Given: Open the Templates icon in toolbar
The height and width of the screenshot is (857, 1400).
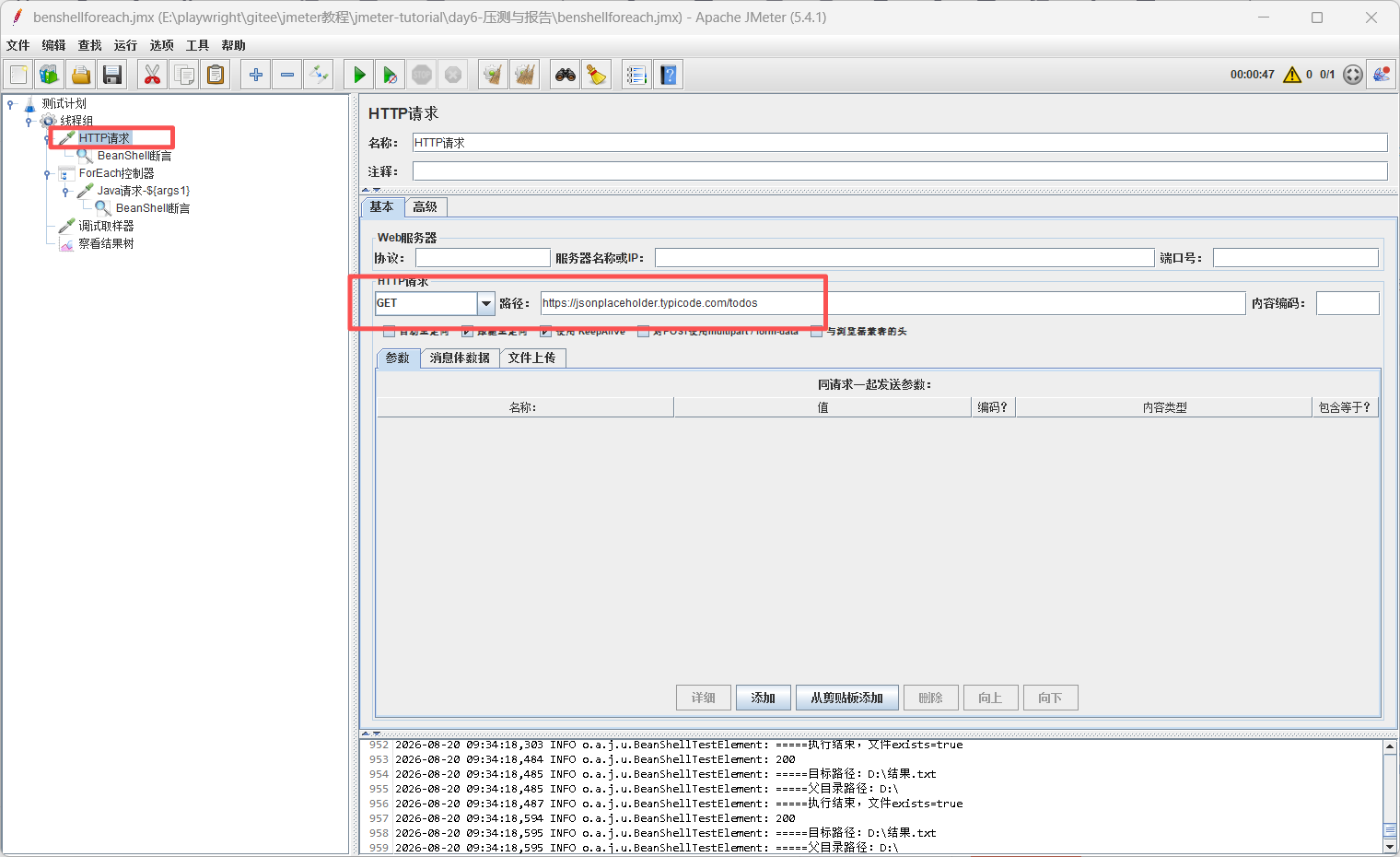Looking at the screenshot, I should pyautogui.click(x=50, y=75).
